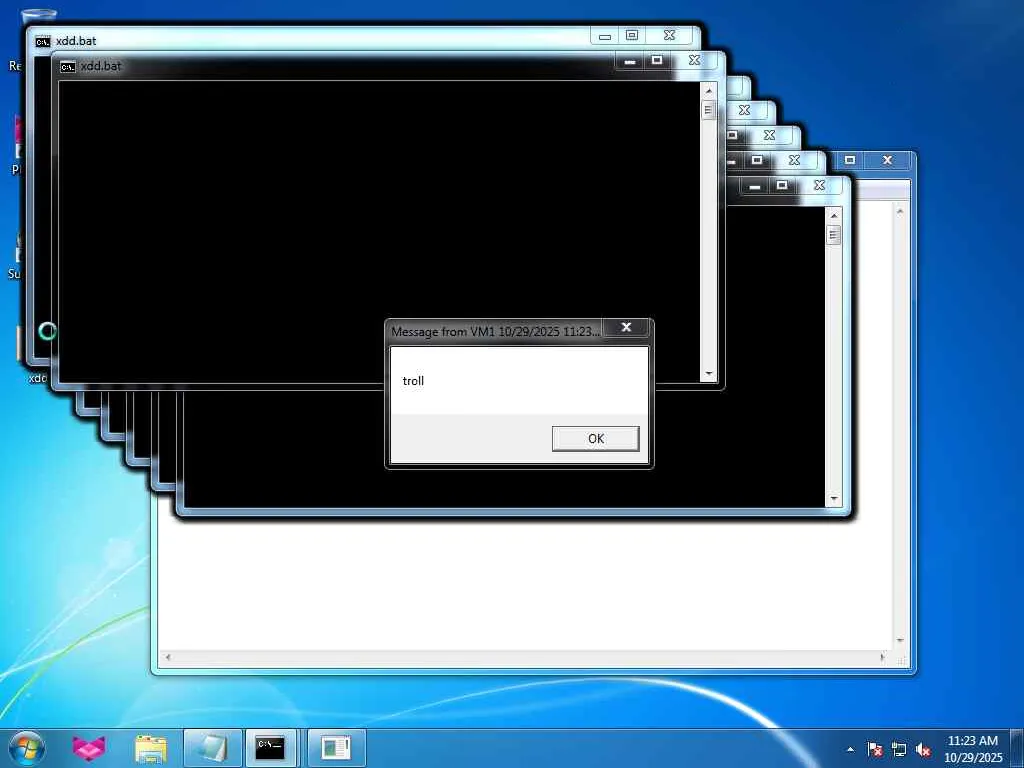1024x768 pixels.
Task: Click right arrow of white window horizontal scrollbar
Action: tap(883, 657)
